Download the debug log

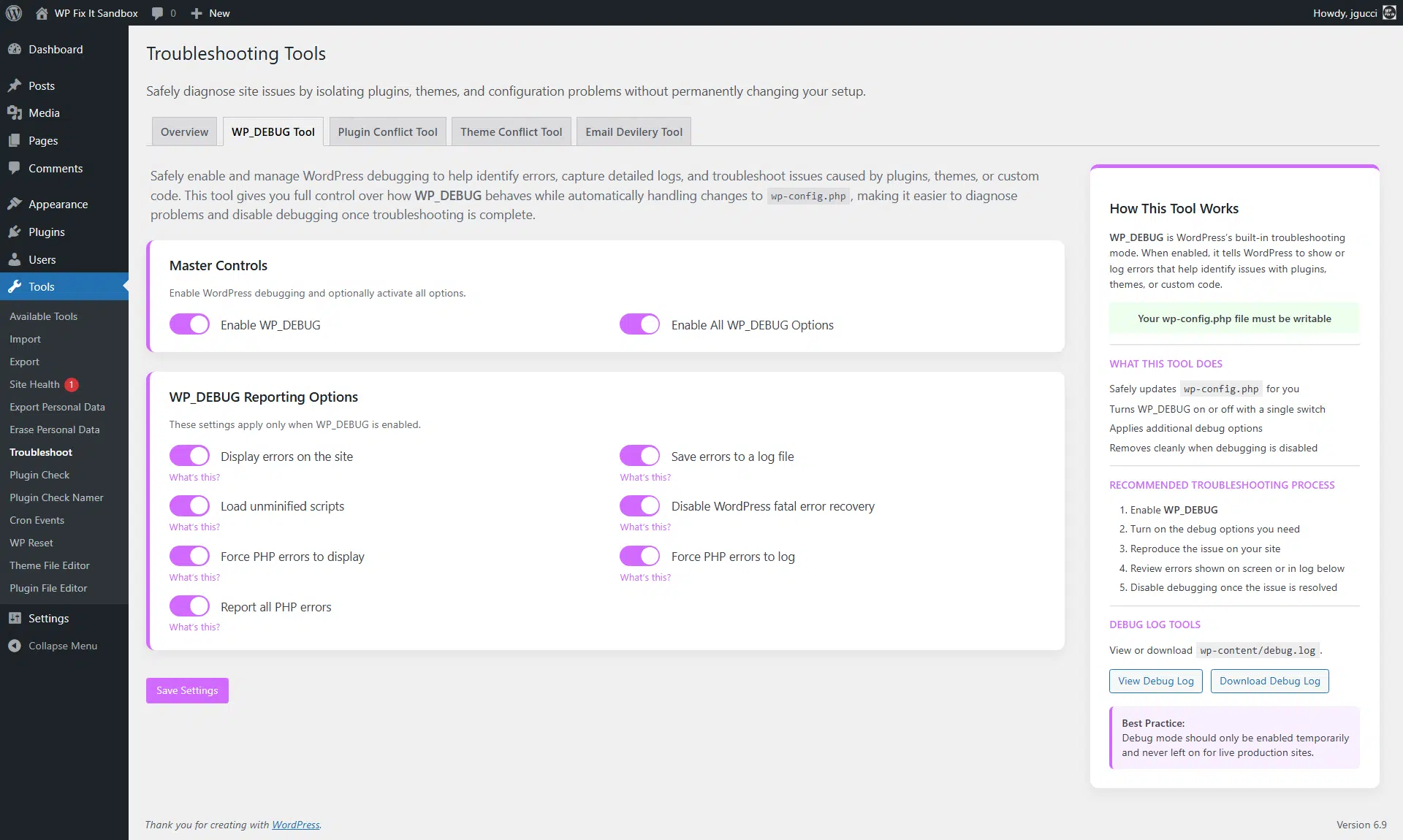(1269, 681)
